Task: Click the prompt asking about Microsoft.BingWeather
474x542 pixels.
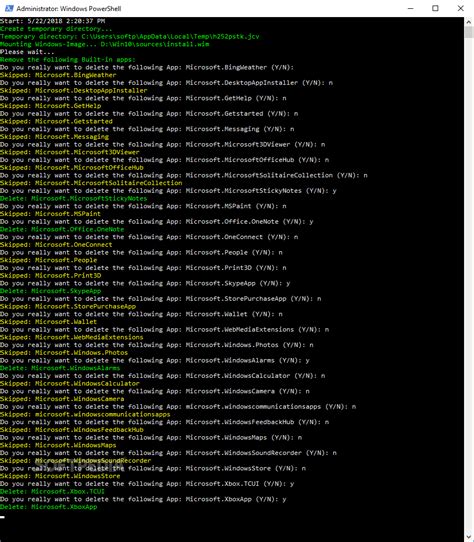Action: (x=147, y=67)
